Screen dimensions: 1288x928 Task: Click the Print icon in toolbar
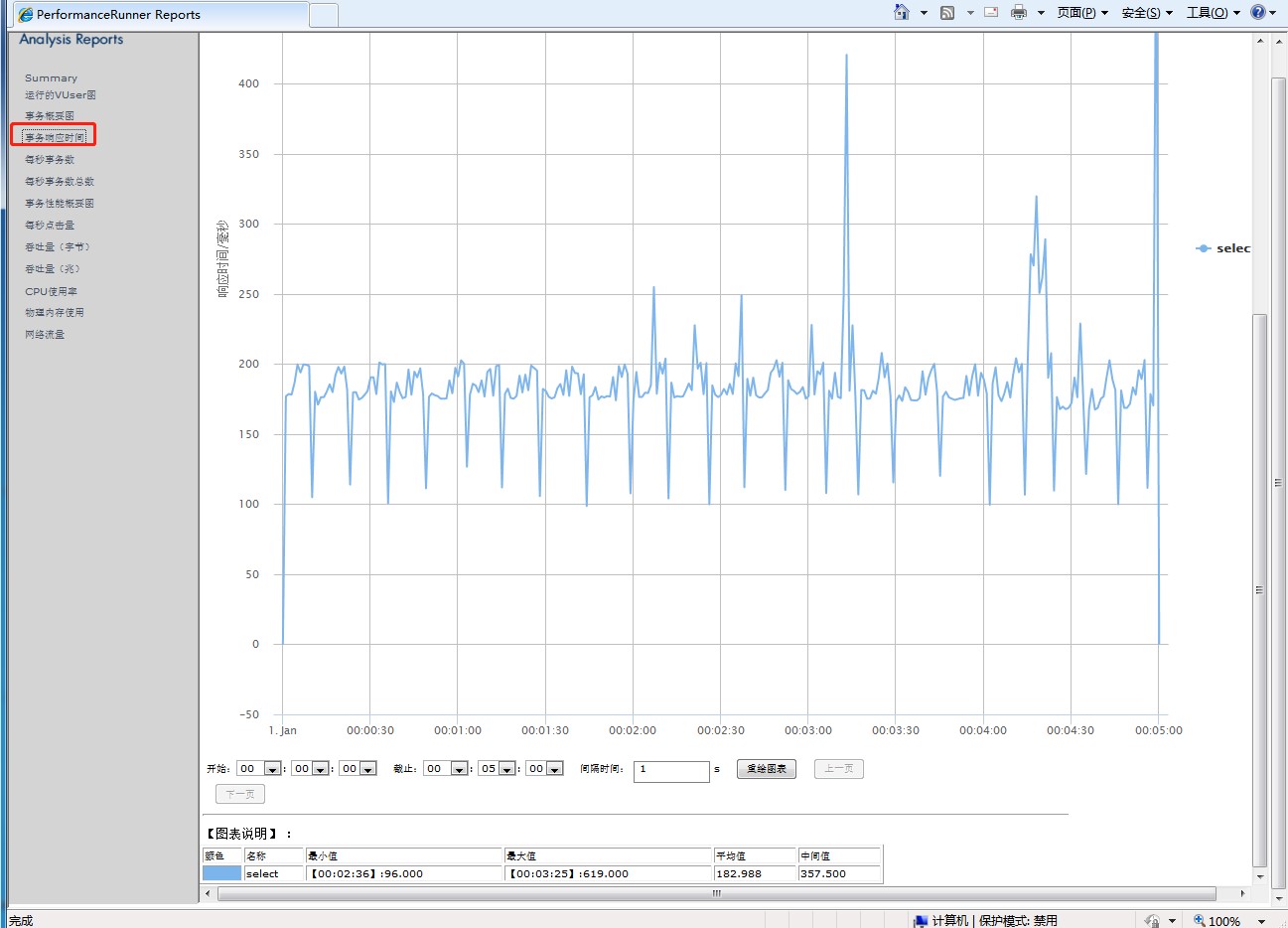point(1018,13)
